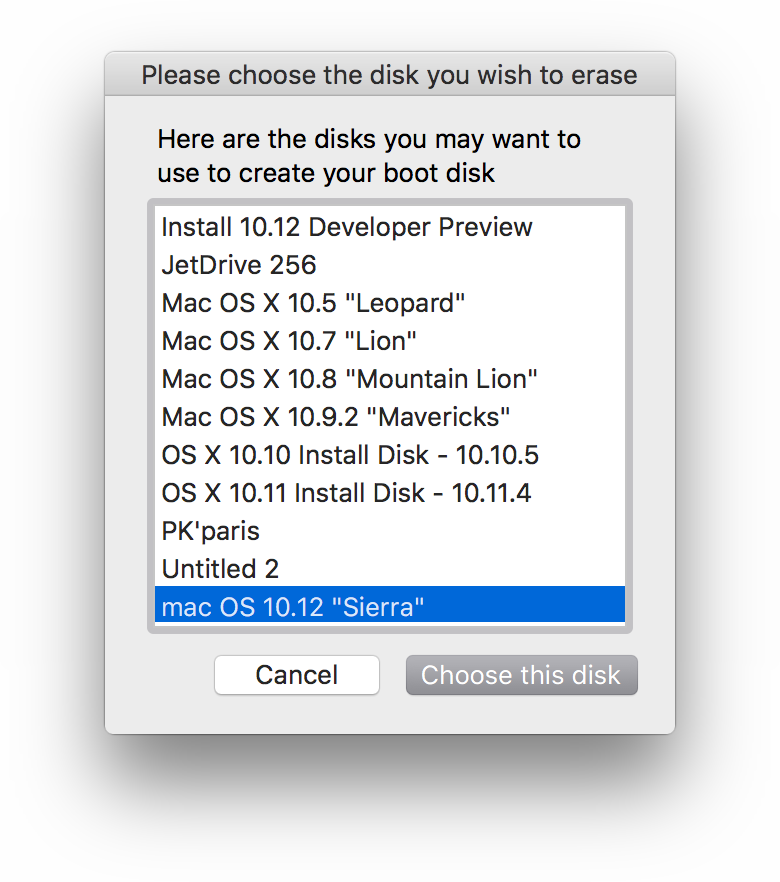The width and height of the screenshot is (780, 882).
Task: Pick Mac OS X 10.8 "Mountain Lion"
Action: pos(390,379)
